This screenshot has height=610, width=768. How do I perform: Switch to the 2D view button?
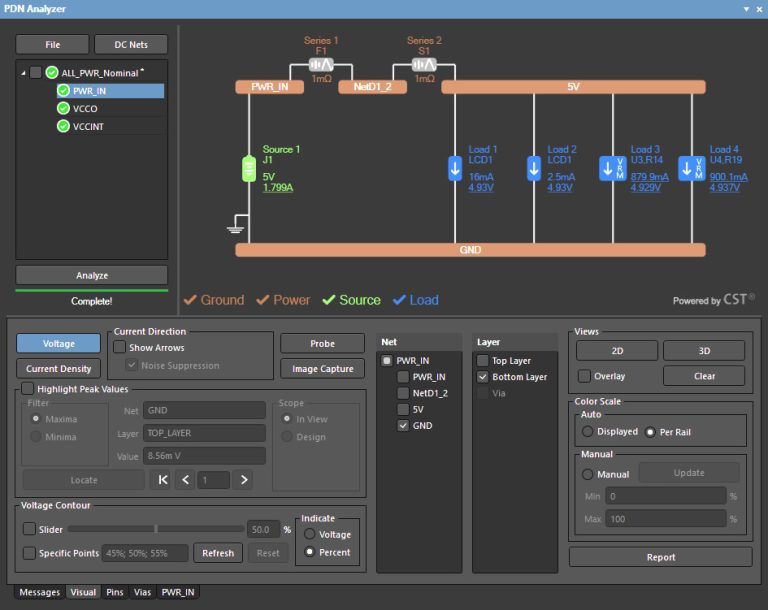[617, 351]
